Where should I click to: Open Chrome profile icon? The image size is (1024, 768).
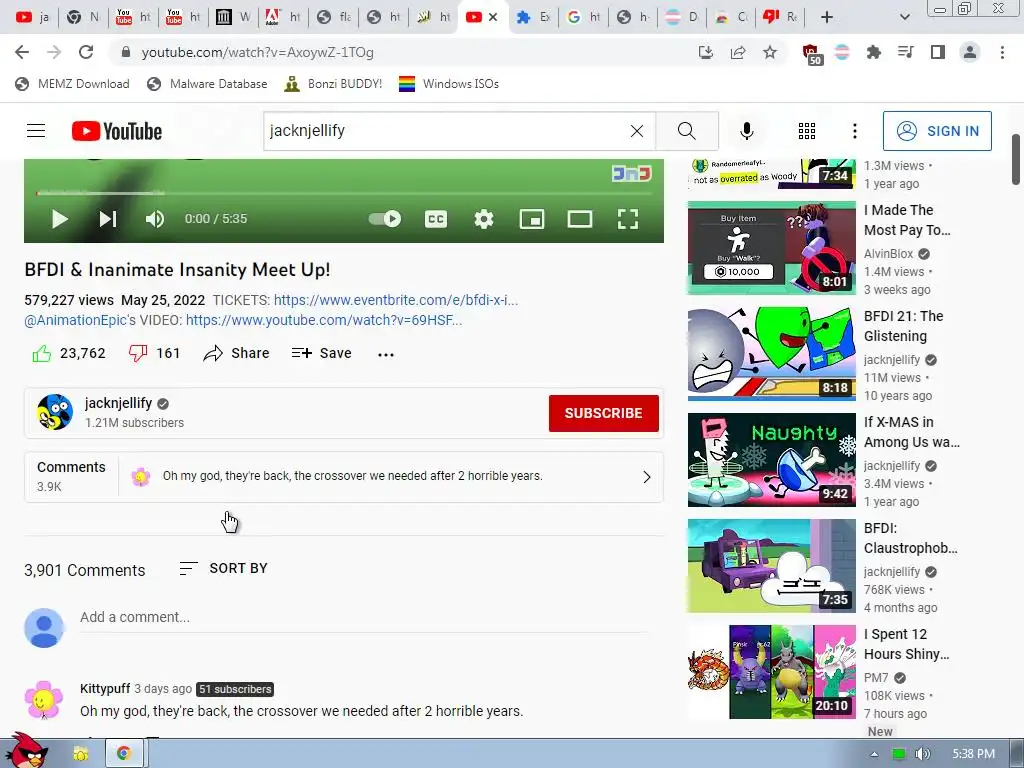(x=970, y=52)
